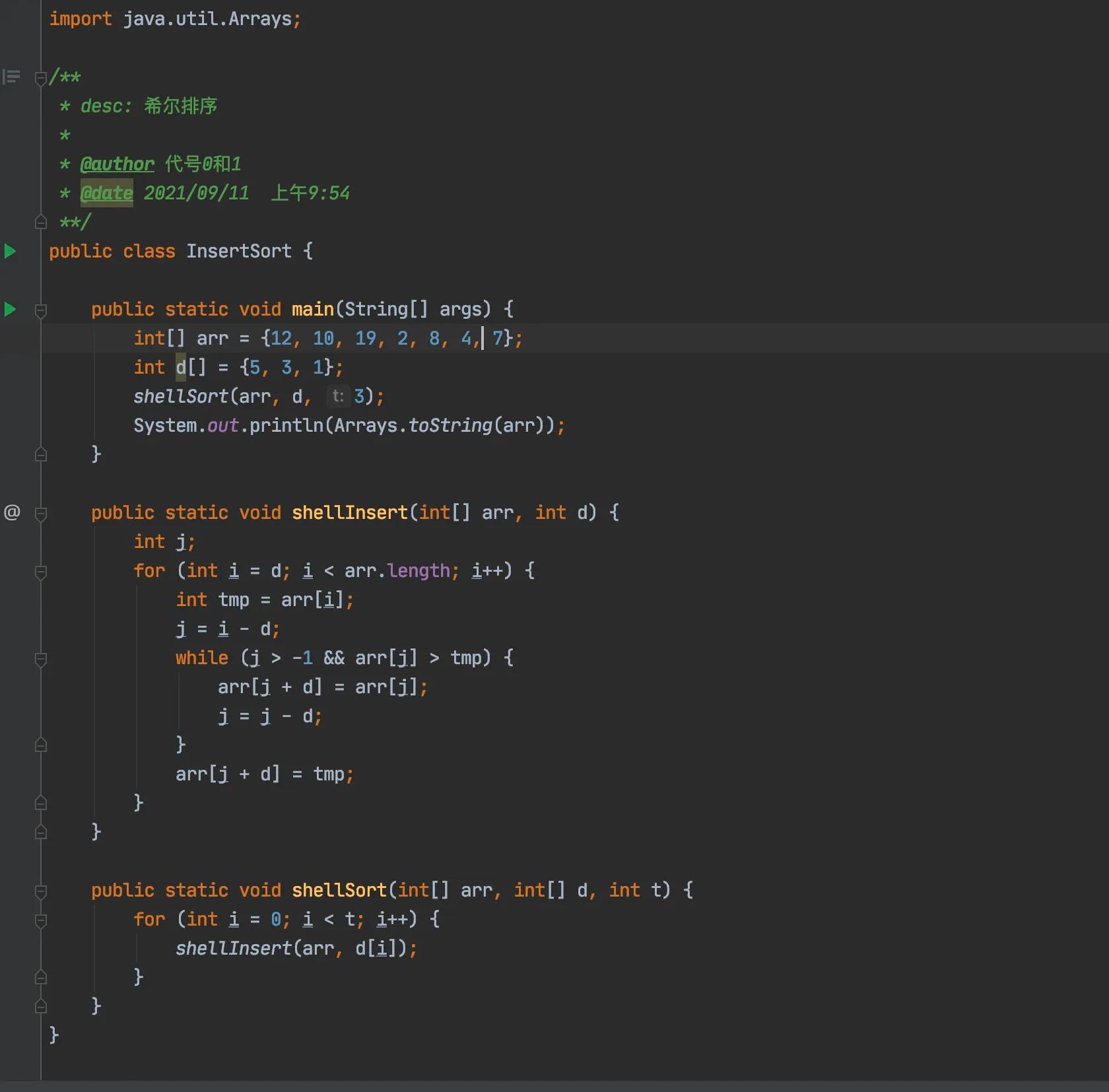The image size is (1109, 1092).
Task: Click 'import' keyword on first line
Action: pos(81,18)
